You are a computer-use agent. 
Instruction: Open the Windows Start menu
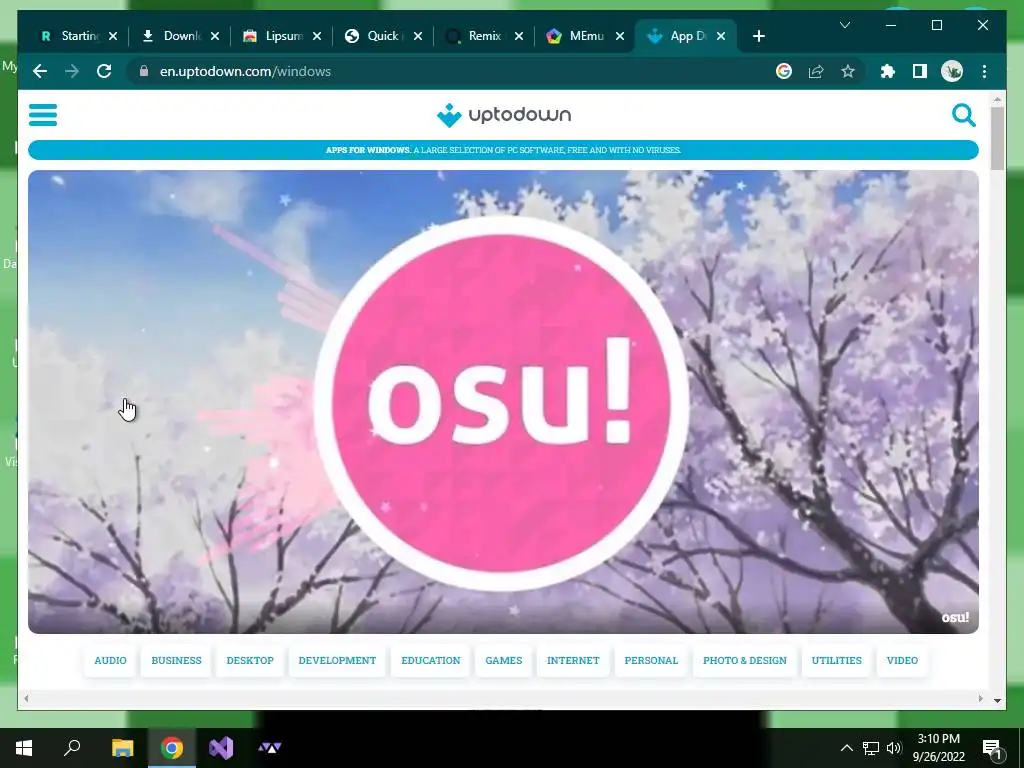click(x=24, y=748)
